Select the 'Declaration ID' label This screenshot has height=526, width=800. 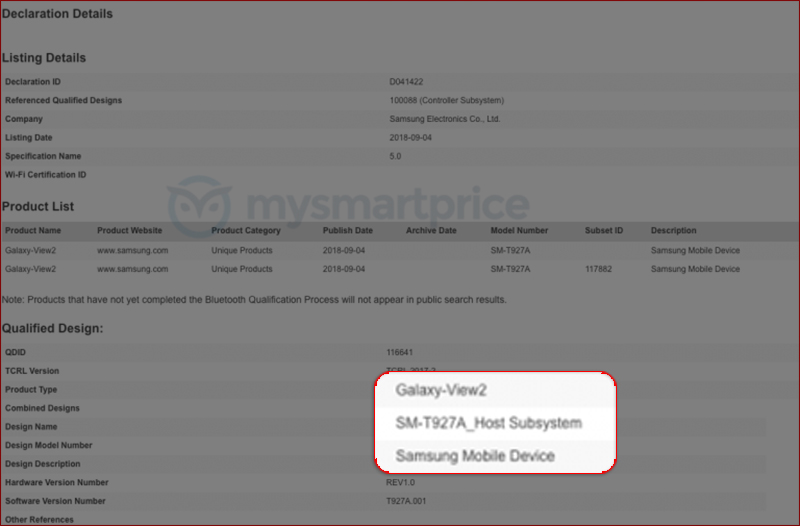(x=33, y=82)
